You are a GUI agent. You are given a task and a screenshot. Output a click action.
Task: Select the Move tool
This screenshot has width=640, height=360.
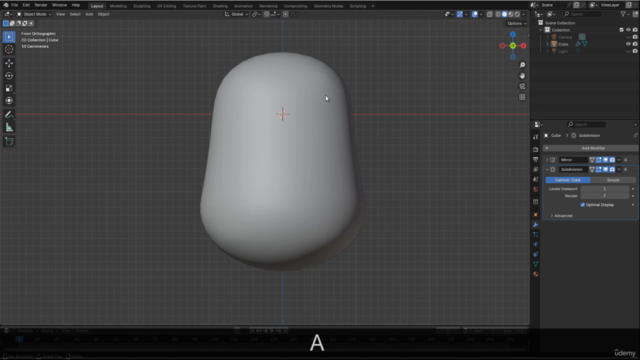(x=9, y=63)
